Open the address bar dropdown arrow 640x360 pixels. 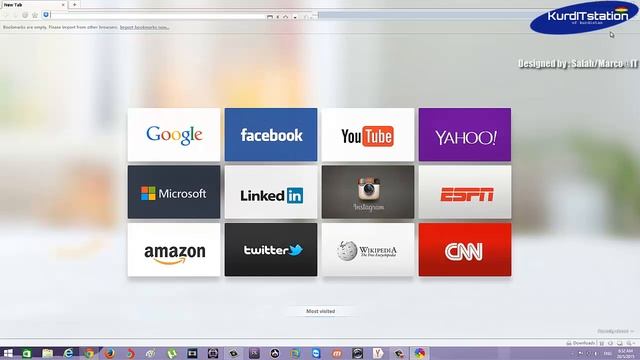click(295, 17)
